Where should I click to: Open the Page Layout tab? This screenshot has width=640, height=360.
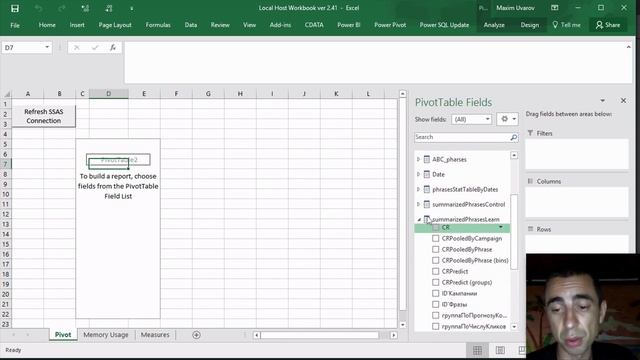[115, 25]
